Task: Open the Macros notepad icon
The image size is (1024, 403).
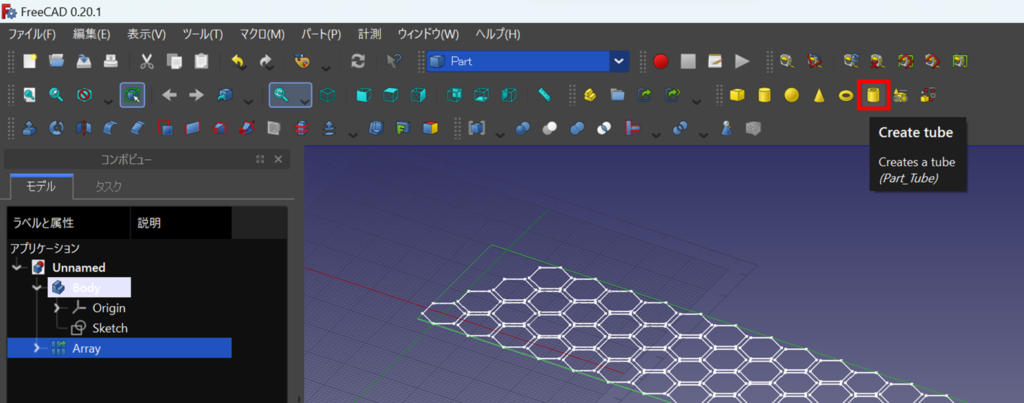Action: (715, 61)
